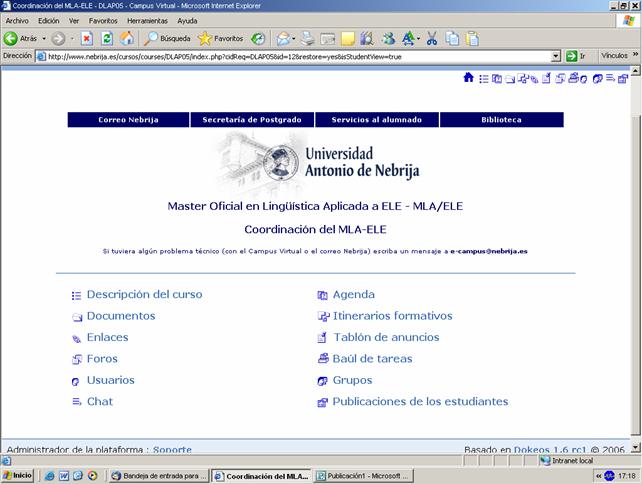Image resolution: width=642 pixels, height=484 pixels.
Task: Click the e-campus@nebrija.es email link
Action: pyautogui.click(x=489, y=251)
